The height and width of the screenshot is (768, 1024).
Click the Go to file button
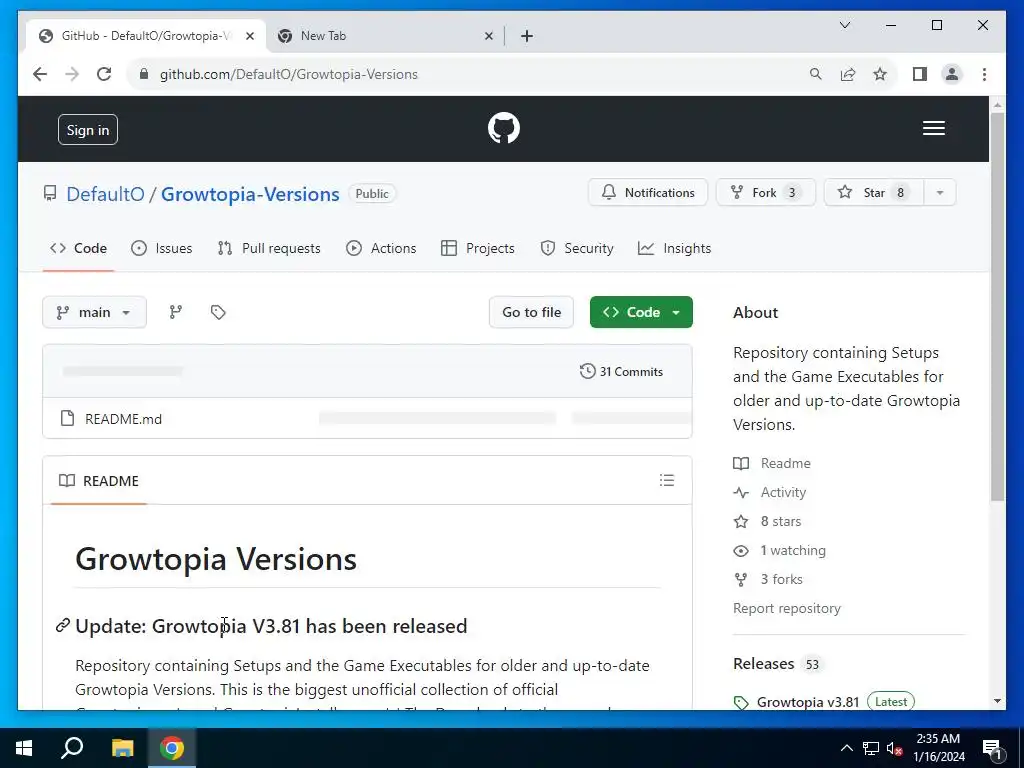point(531,312)
